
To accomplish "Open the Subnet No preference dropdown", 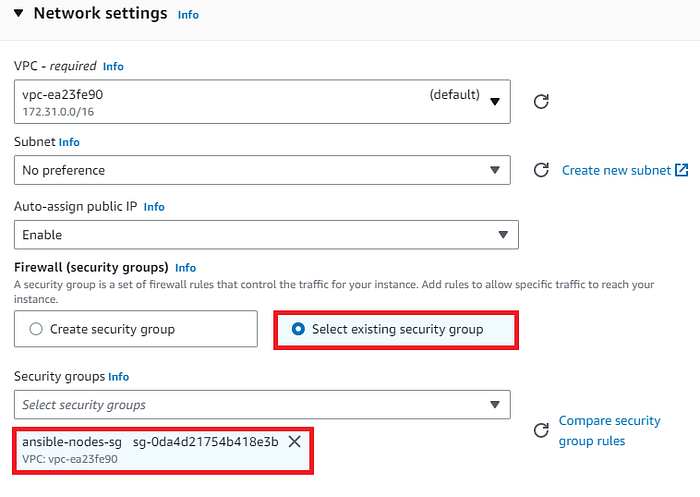I will pos(262,170).
